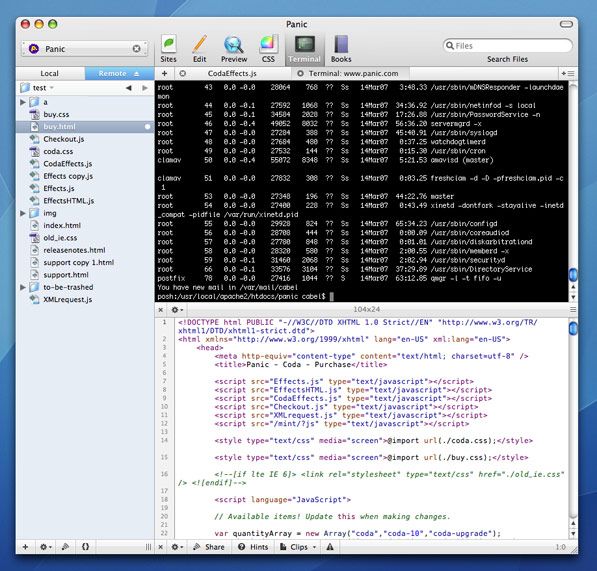Open the CSS editor
This screenshot has width=597, height=571.
click(268, 49)
